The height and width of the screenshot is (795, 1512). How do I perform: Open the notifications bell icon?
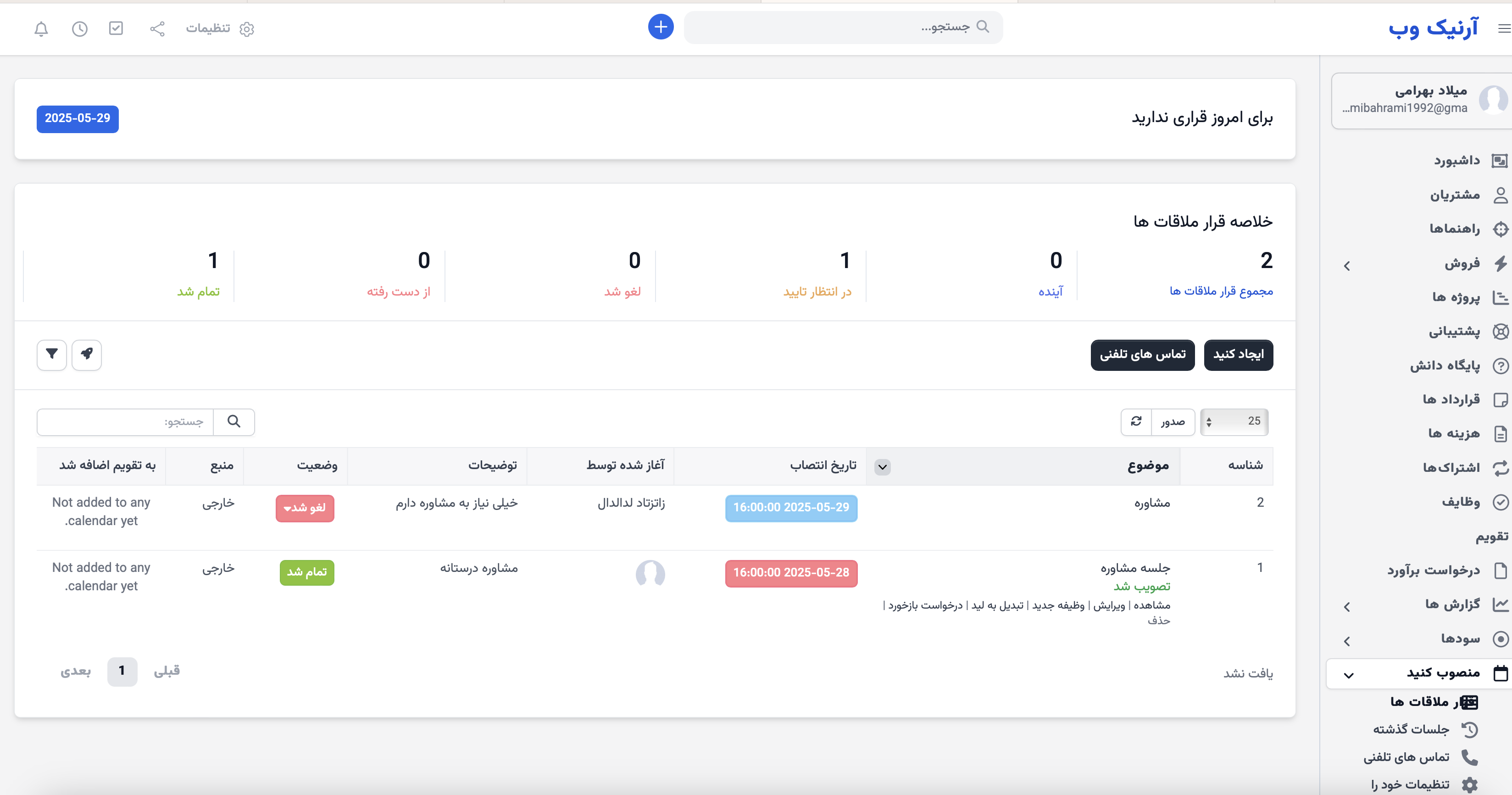[x=41, y=29]
